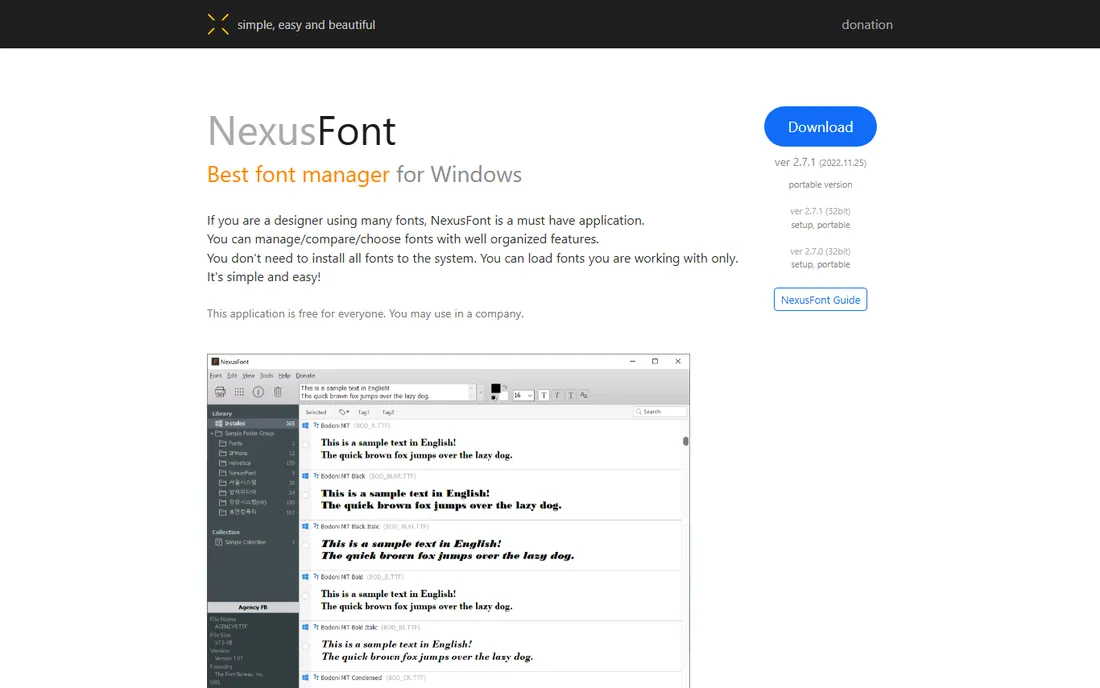Toggle the Italic T style button

coord(557,396)
